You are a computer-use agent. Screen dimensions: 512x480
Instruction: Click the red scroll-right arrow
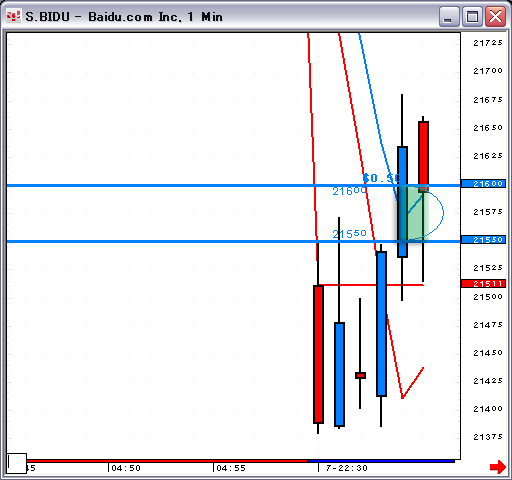pos(498,467)
